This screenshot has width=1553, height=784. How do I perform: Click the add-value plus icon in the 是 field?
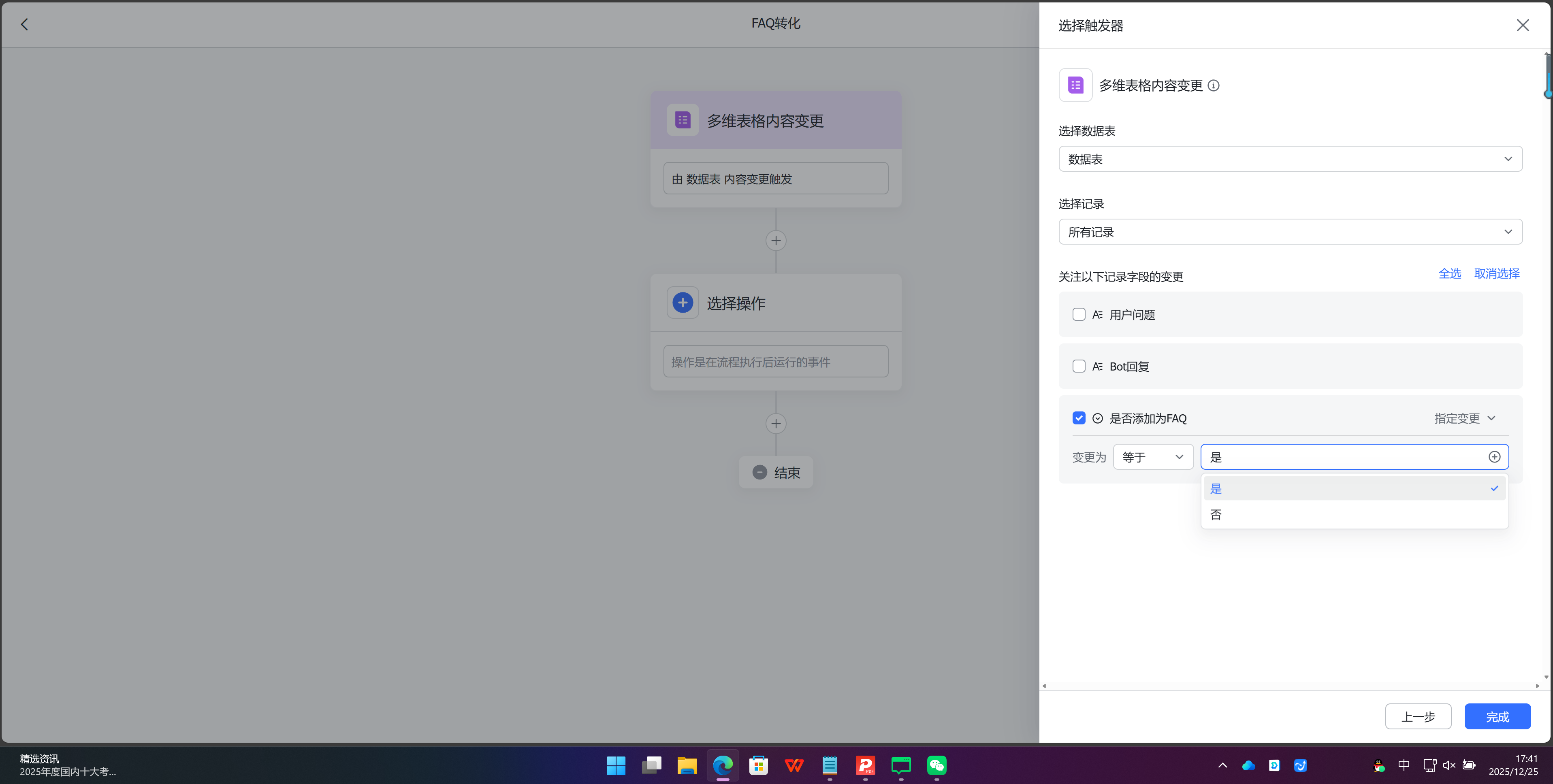[x=1494, y=456]
